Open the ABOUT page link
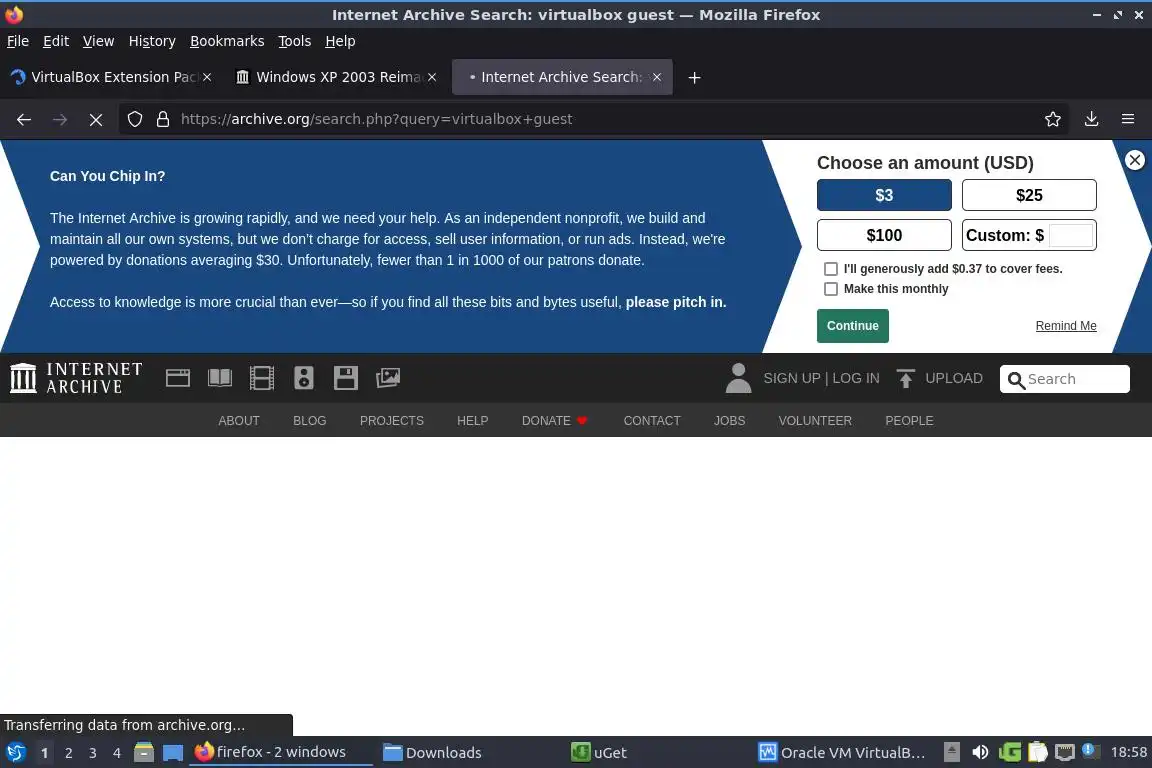This screenshot has width=1152, height=768. (x=239, y=421)
